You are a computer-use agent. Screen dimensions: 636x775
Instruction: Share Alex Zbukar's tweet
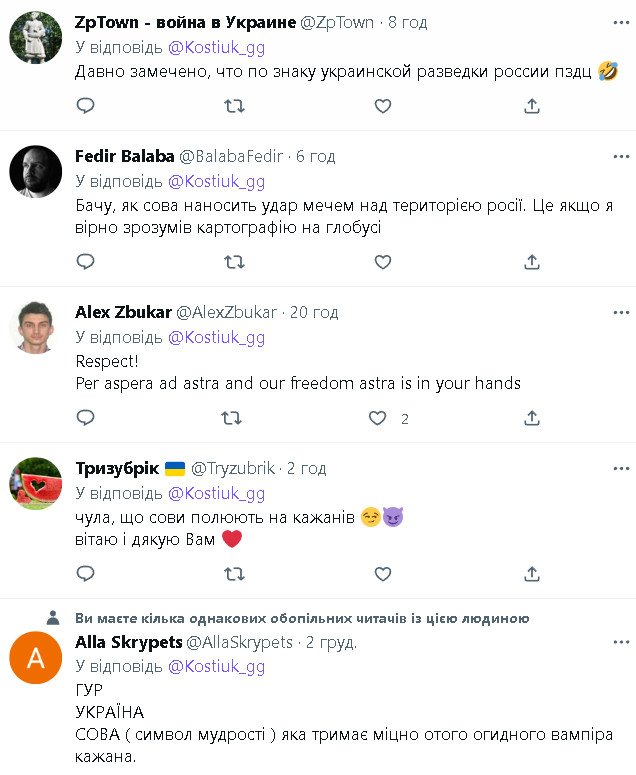pyautogui.click(x=532, y=417)
